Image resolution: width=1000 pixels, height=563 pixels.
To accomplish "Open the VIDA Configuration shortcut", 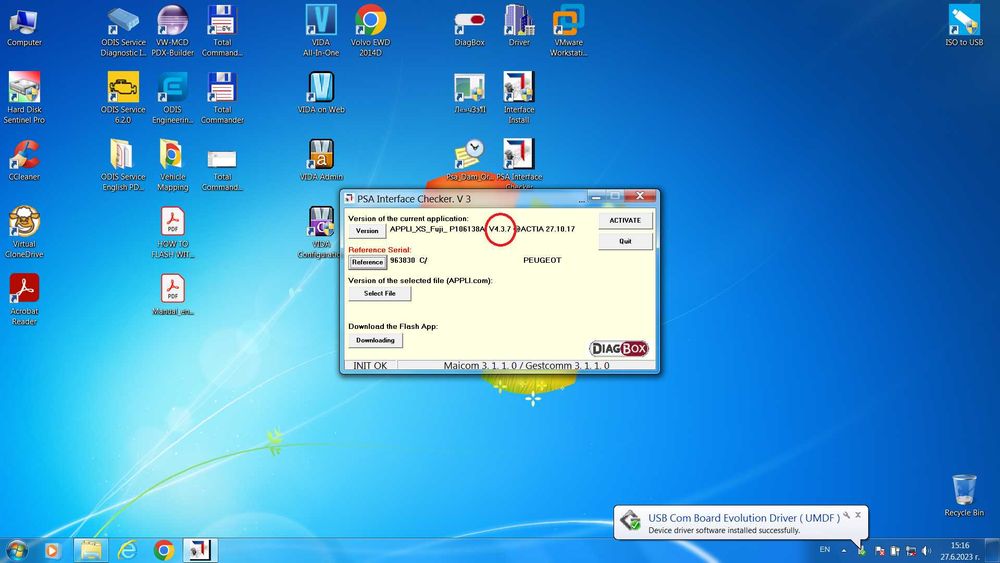I will [321, 232].
